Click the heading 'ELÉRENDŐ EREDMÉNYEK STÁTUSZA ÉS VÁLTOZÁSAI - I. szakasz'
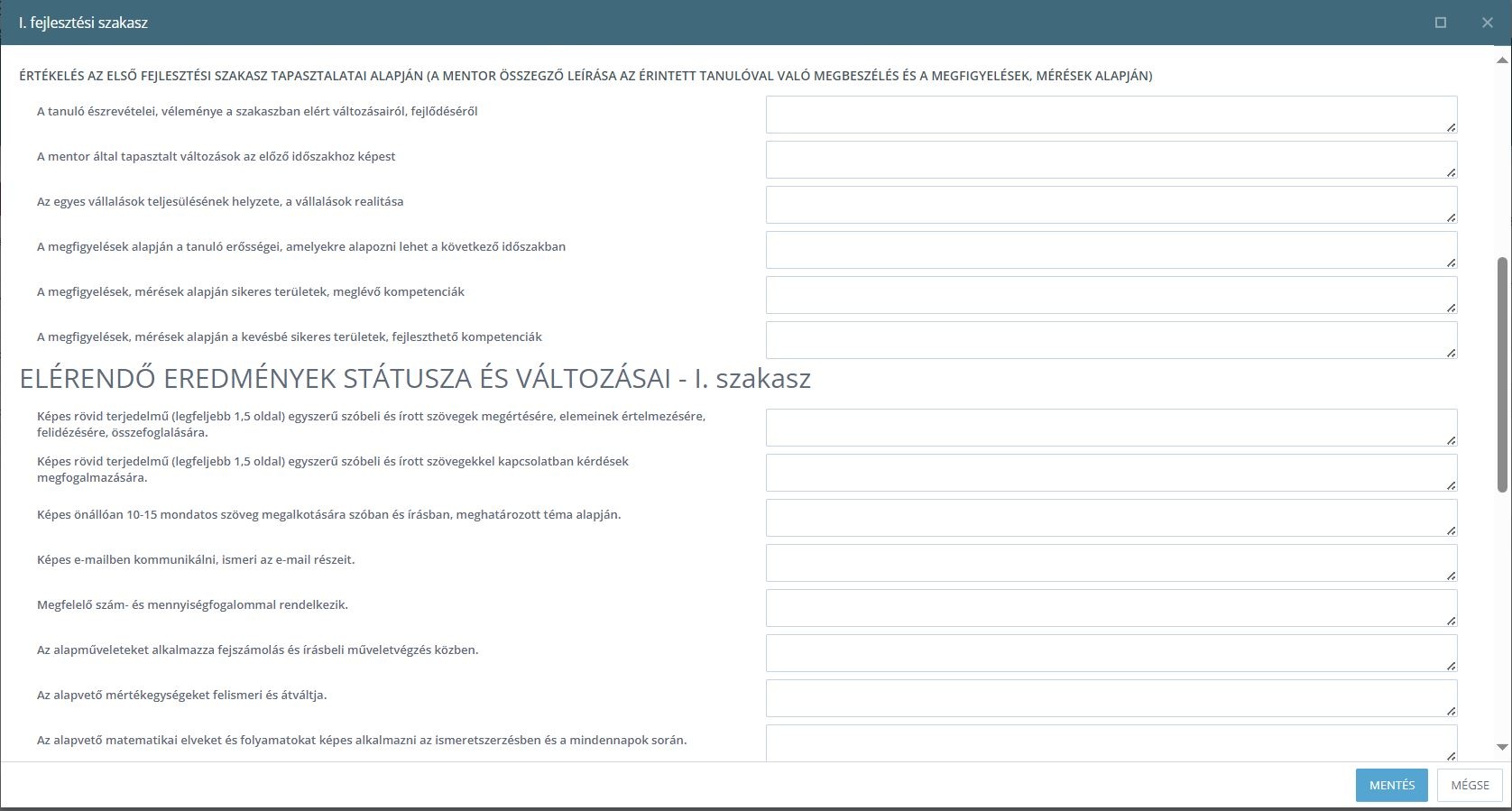Viewport: 1512px width, 811px height. click(415, 379)
